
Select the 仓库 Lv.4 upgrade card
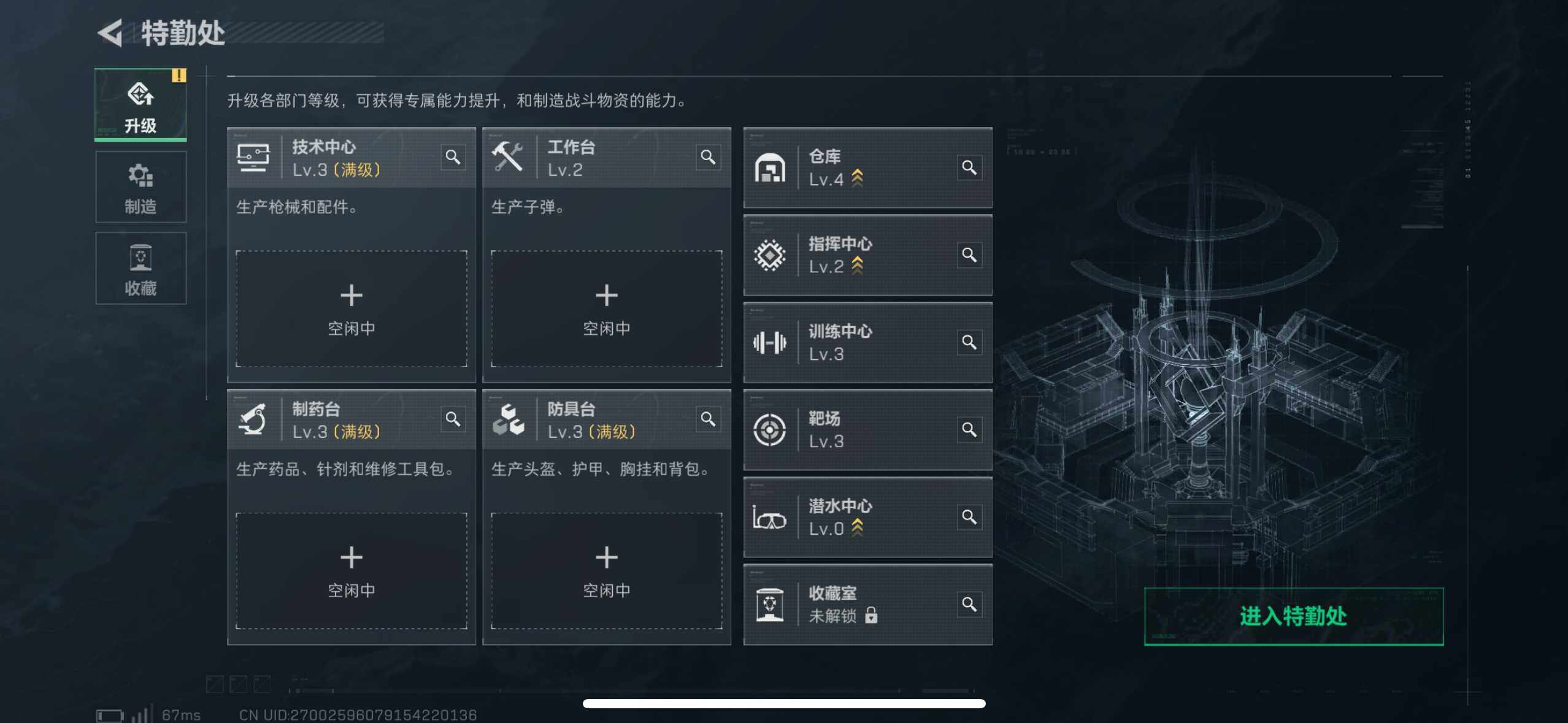pyautogui.click(x=867, y=168)
